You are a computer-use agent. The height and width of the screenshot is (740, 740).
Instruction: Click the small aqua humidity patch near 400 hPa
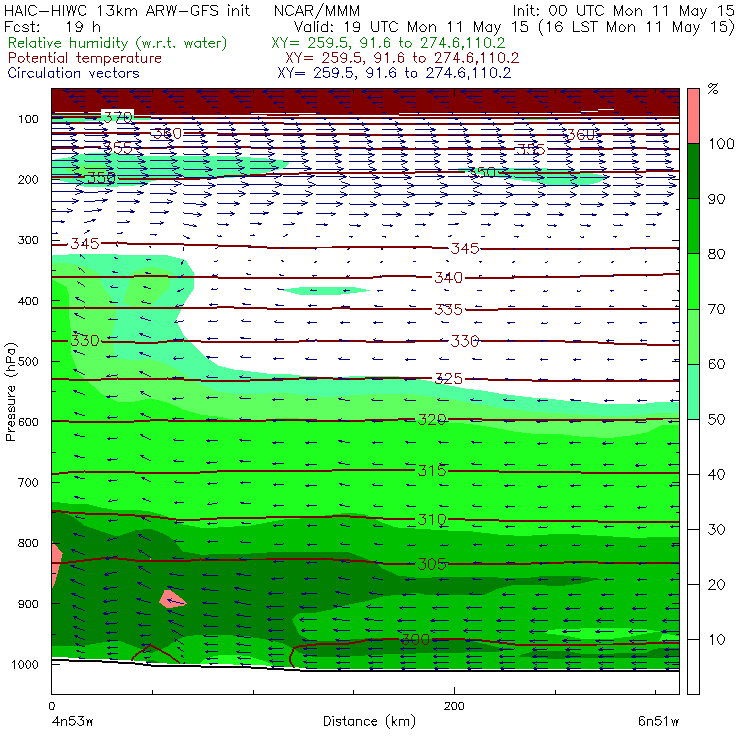click(x=327, y=291)
